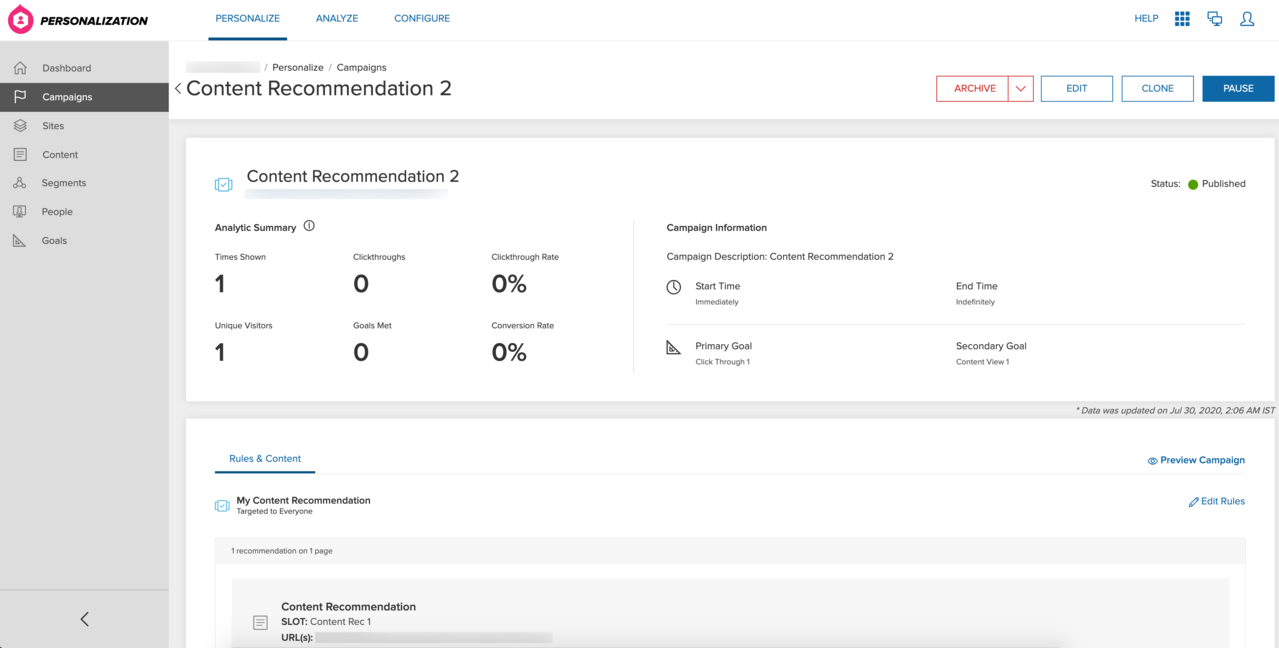Image resolution: width=1279 pixels, height=648 pixels.
Task: Click the user profile icon
Action: click(x=1247, y=17)
